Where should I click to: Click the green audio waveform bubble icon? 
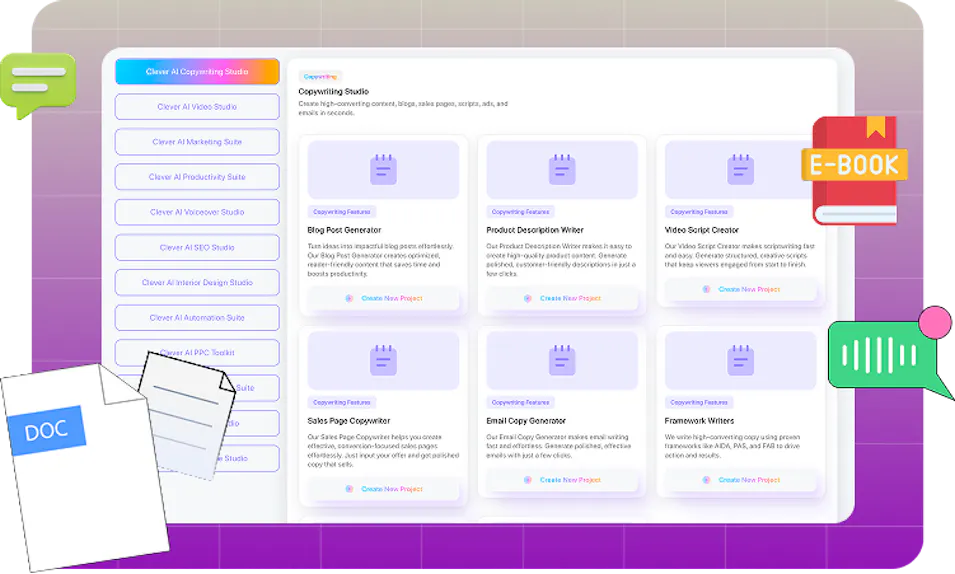(880, 355)
